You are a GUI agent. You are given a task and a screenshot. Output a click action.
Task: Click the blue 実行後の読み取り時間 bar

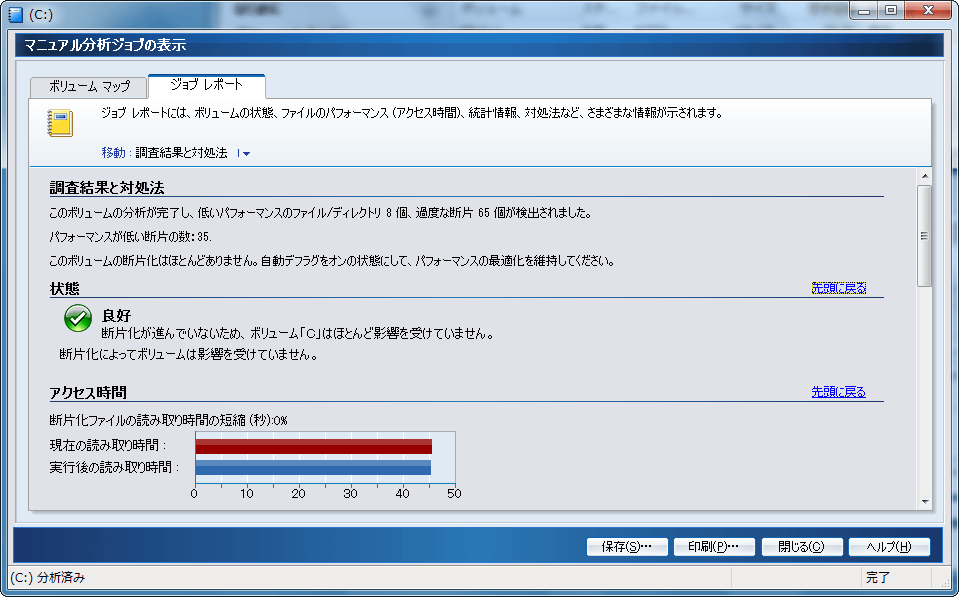pyautogui.click(x=313, y=467)
